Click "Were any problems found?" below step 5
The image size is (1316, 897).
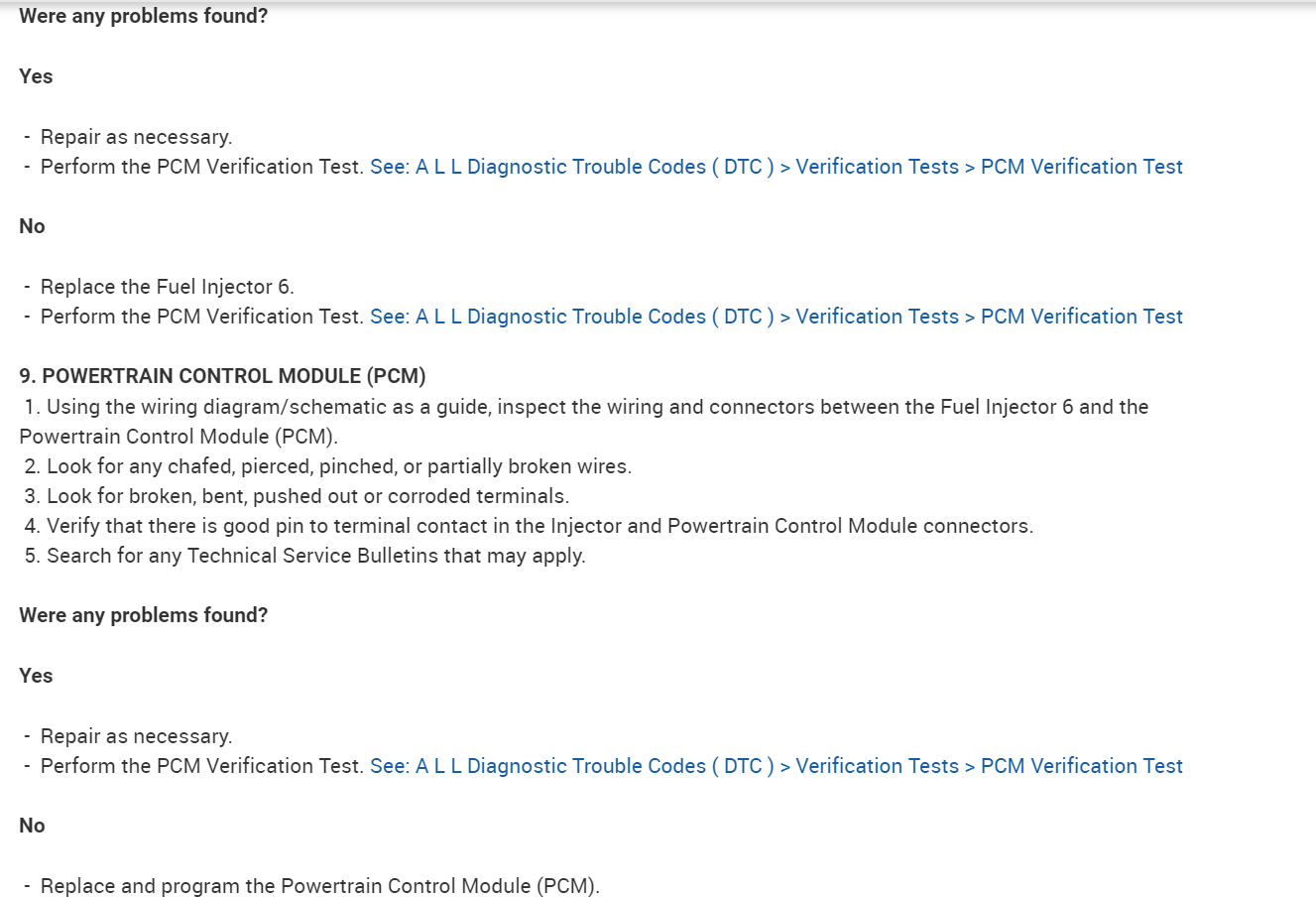click(x=144, y=615)
